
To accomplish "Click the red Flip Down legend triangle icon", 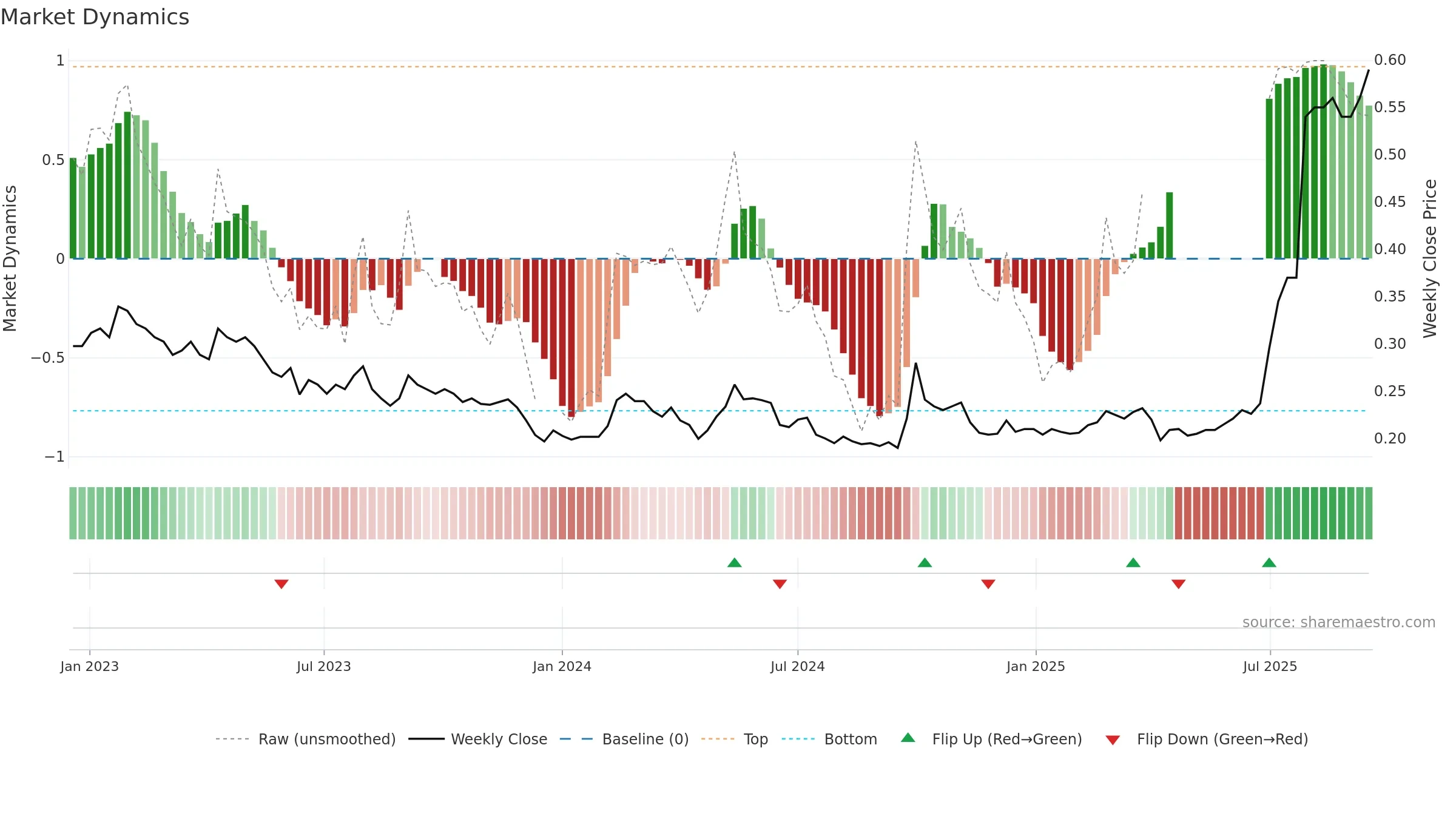I will click(x=1113, y=740).
